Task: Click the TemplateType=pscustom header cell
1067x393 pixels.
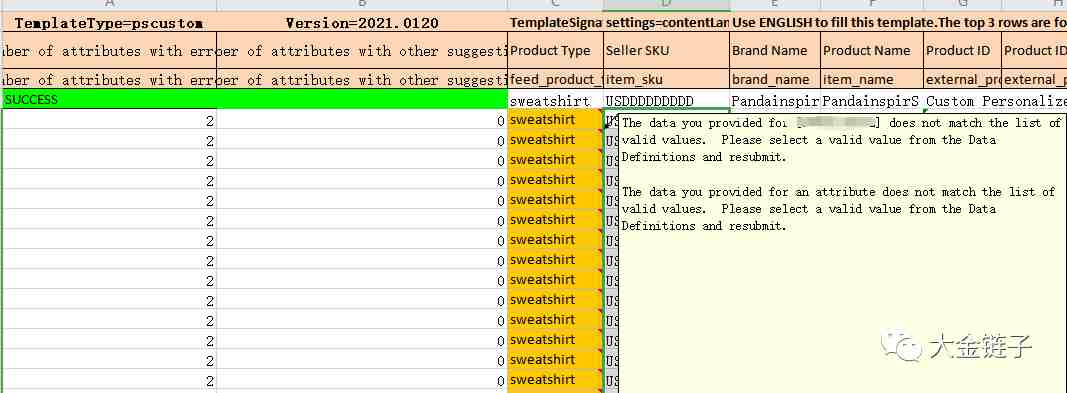Action: 109,23
